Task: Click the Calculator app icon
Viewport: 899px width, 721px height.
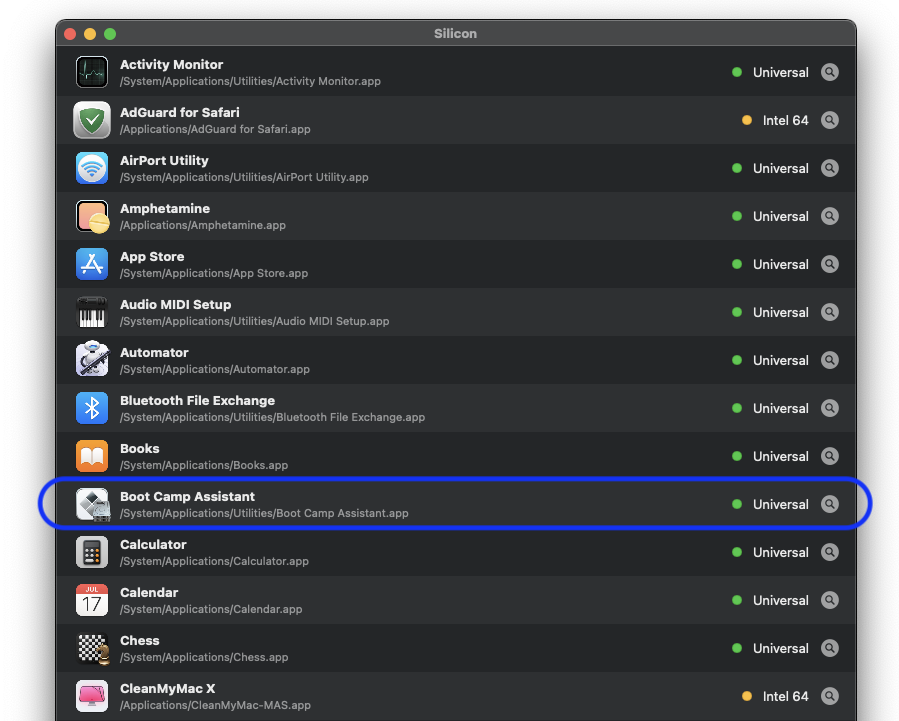Action: coord(92,552)
